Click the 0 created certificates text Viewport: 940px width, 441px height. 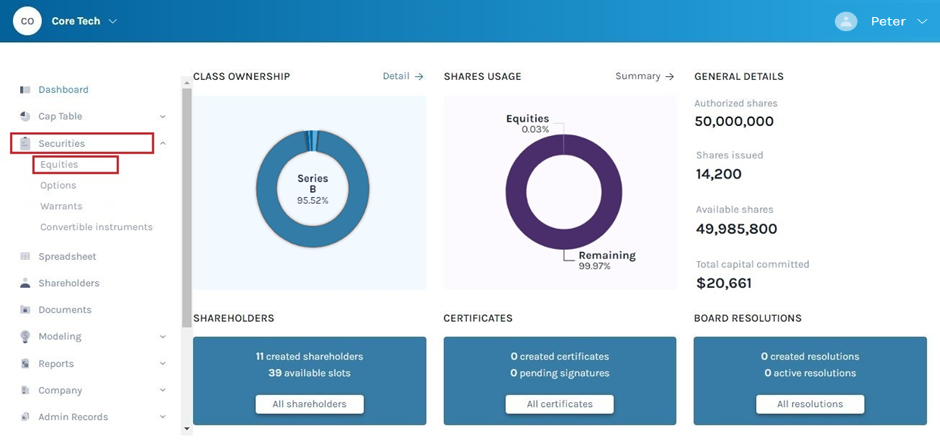(559, 357)
